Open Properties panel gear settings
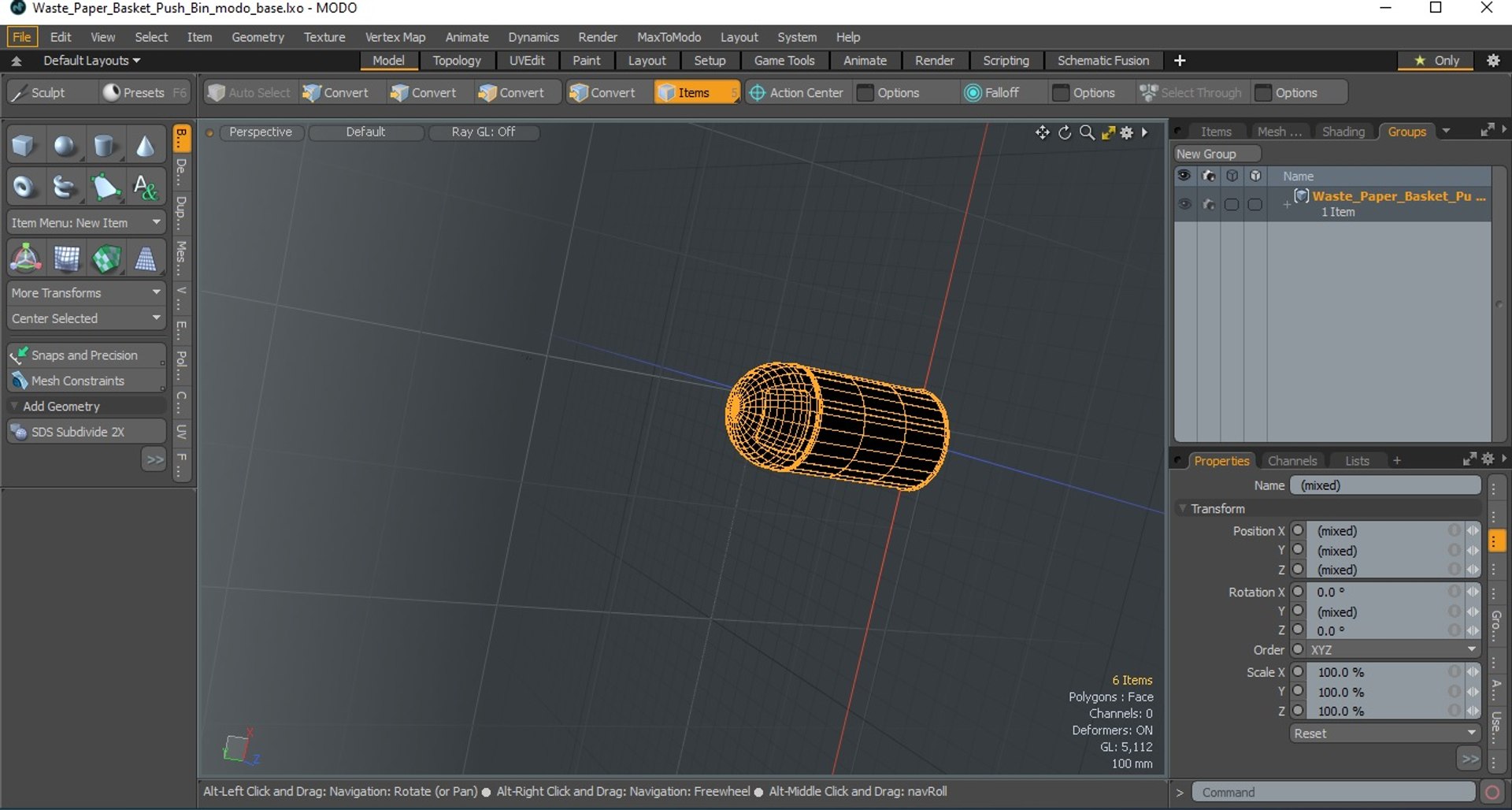The width and height of the screenshot is (1512, 810). coord(1488,459)
